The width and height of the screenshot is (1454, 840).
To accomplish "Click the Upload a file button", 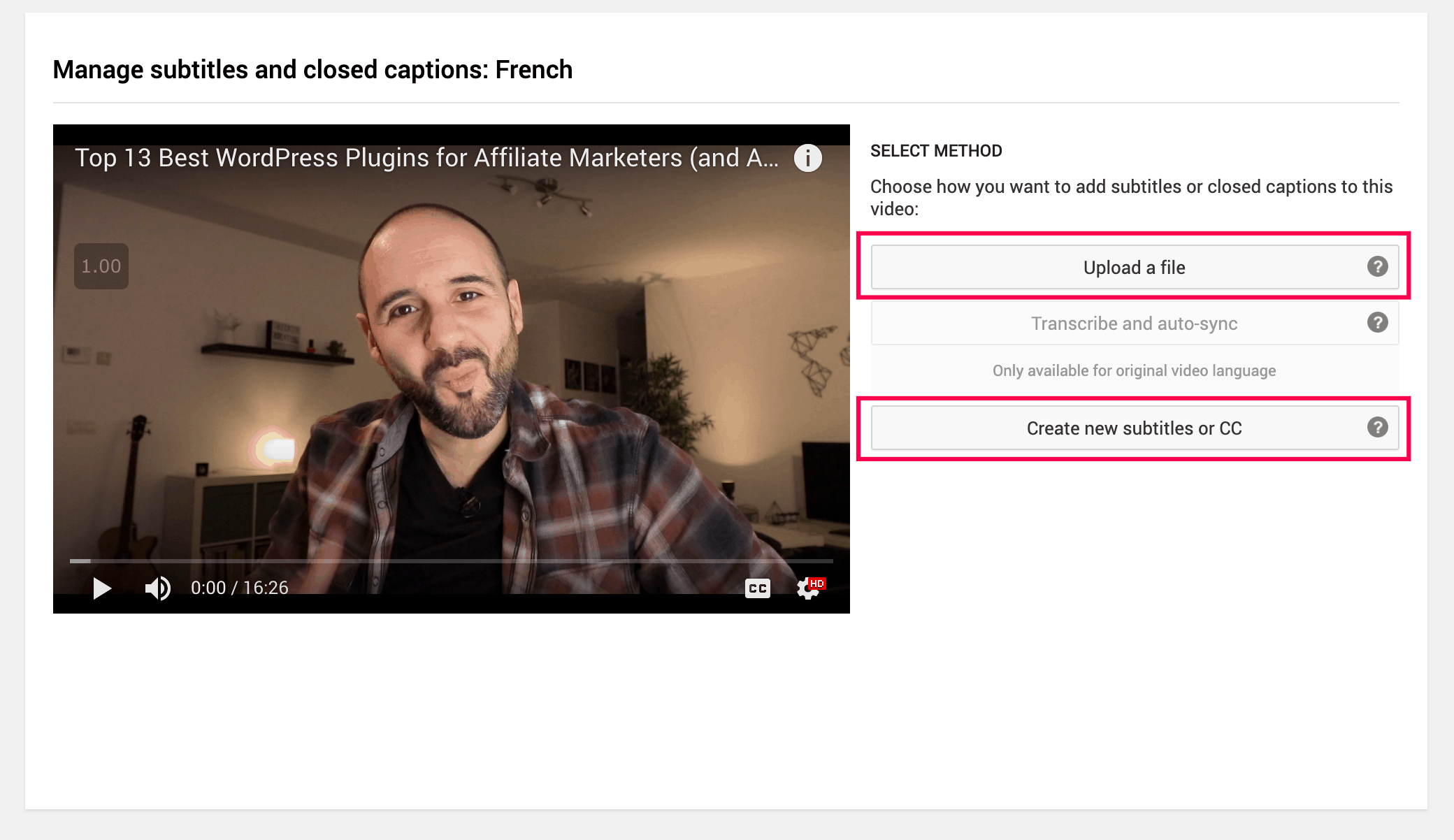I will click(x=1135, y=267).
